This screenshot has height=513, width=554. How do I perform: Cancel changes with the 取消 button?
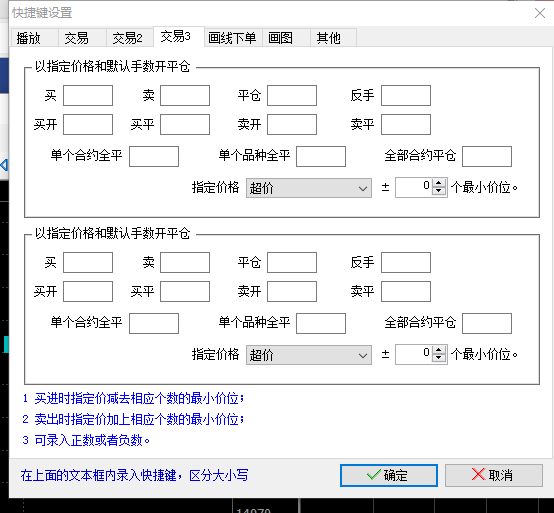pos(494,475)
